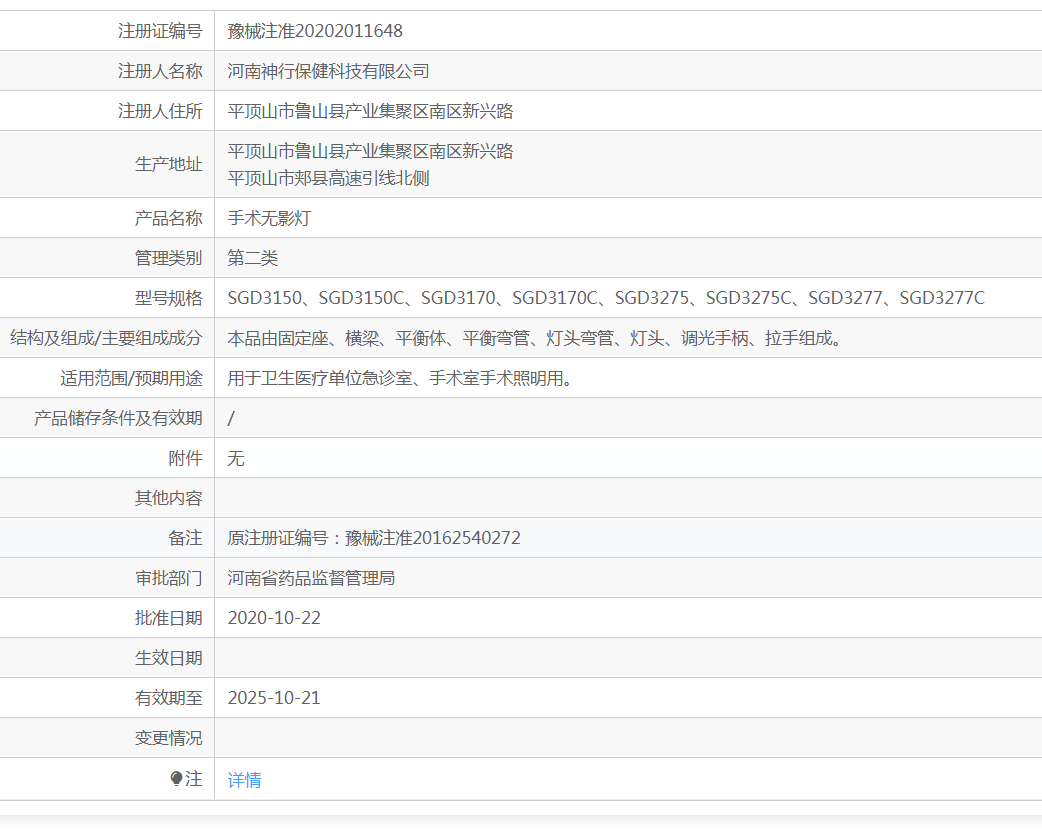The width and height of the screenshot is (1042, 835).
Task: Click the 结构及组成/主要组成成分 label
Action: pos(106,338)
